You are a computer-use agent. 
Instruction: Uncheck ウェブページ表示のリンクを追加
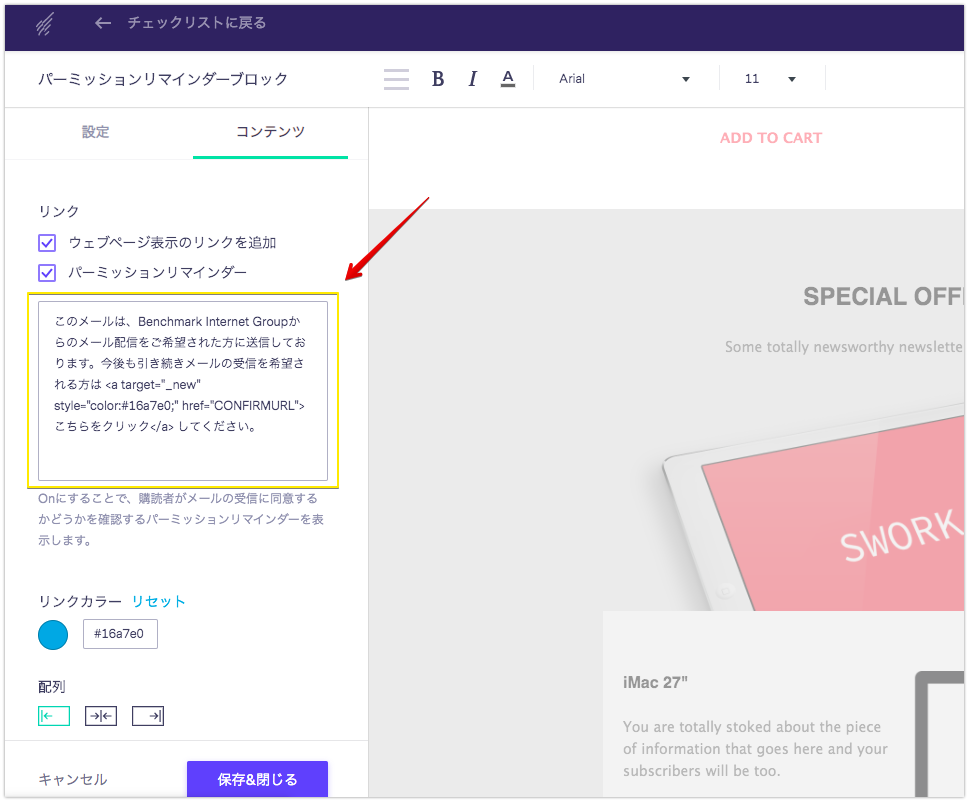46,242
